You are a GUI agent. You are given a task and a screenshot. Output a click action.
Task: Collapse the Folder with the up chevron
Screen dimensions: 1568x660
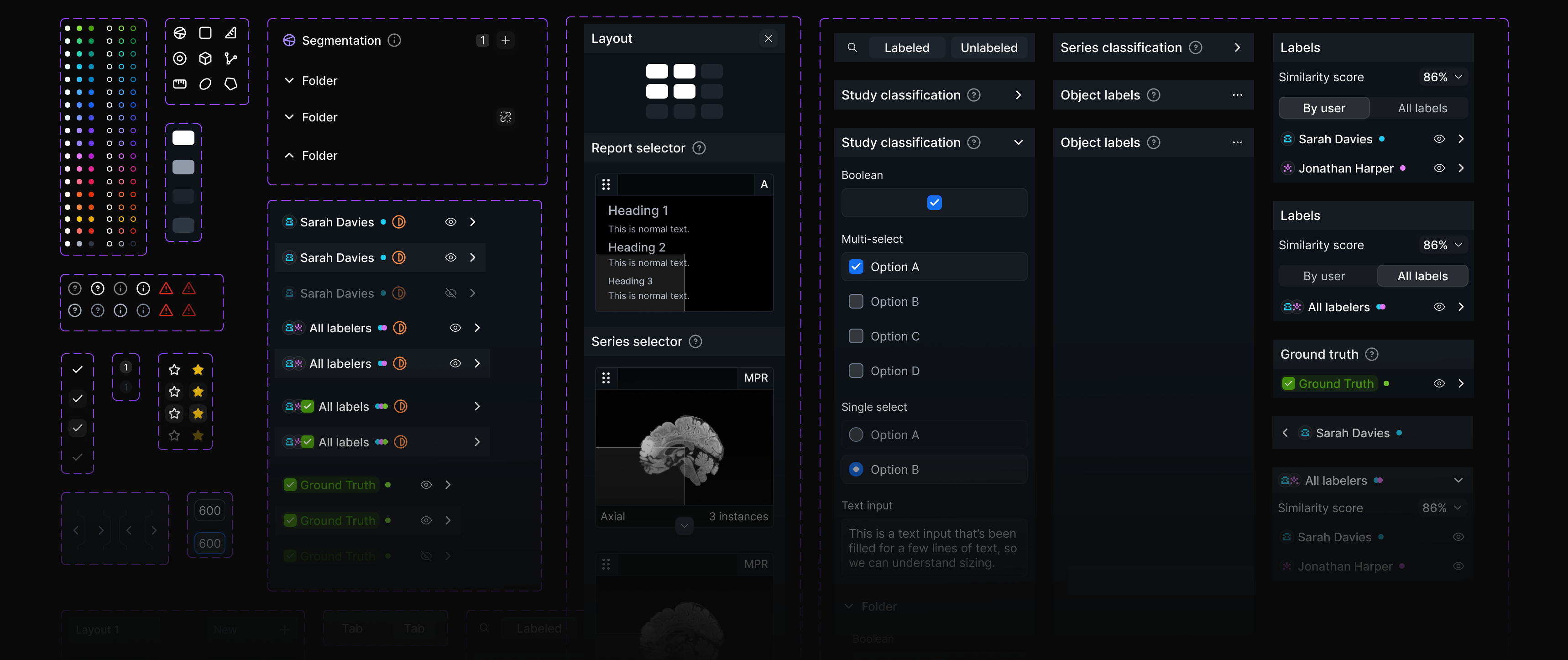pos(289,156)
